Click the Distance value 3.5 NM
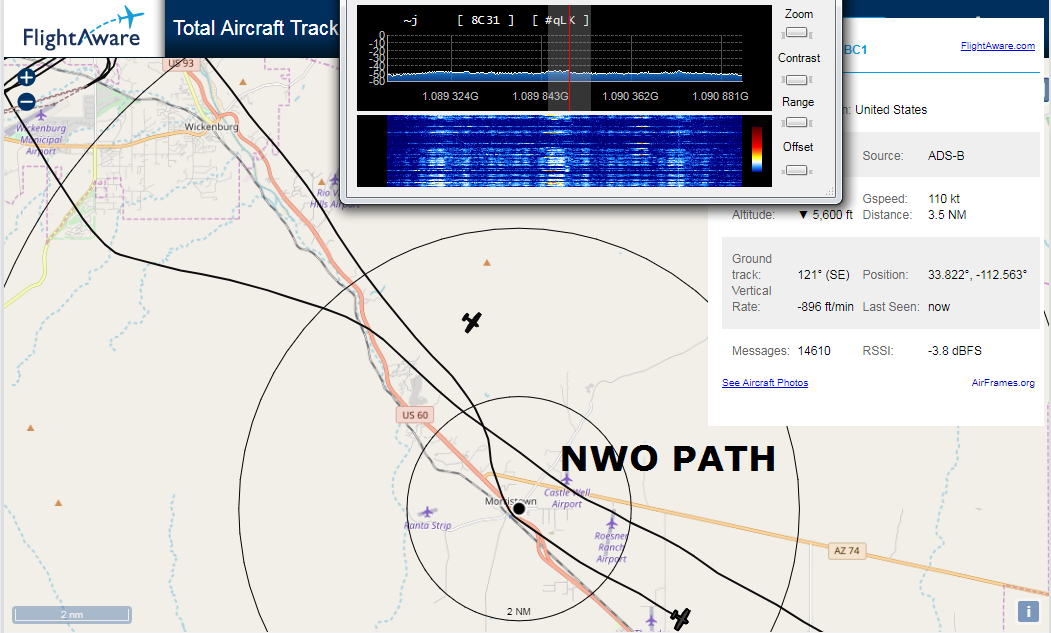The height and width of the screenshot is (633, 1051). [947, 215]
